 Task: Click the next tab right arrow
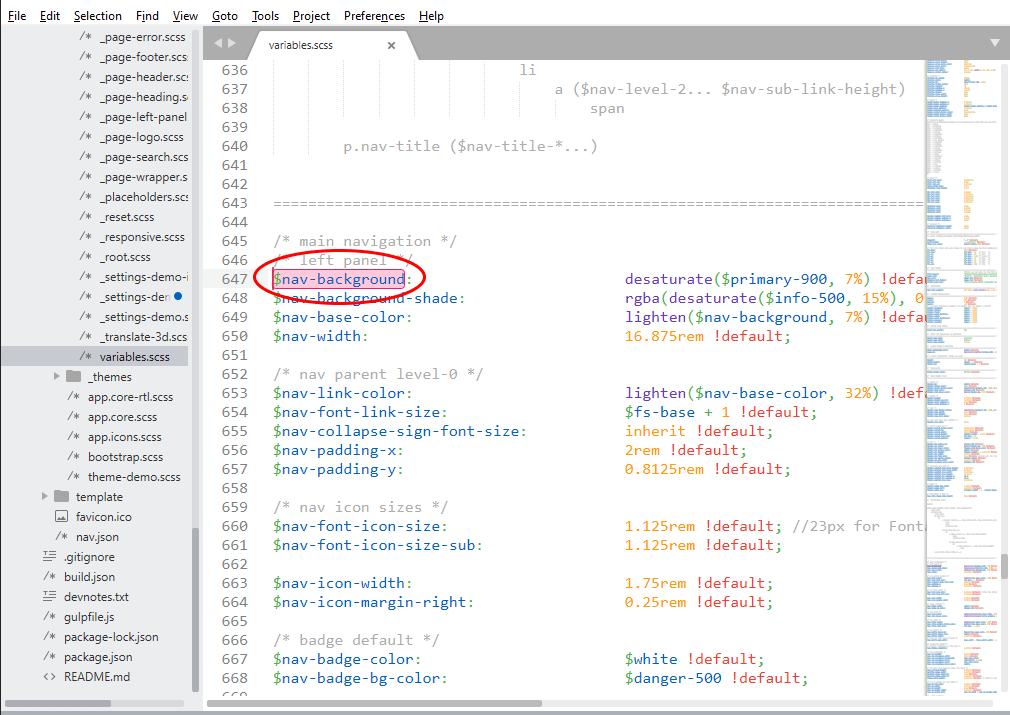coord(233,43)
